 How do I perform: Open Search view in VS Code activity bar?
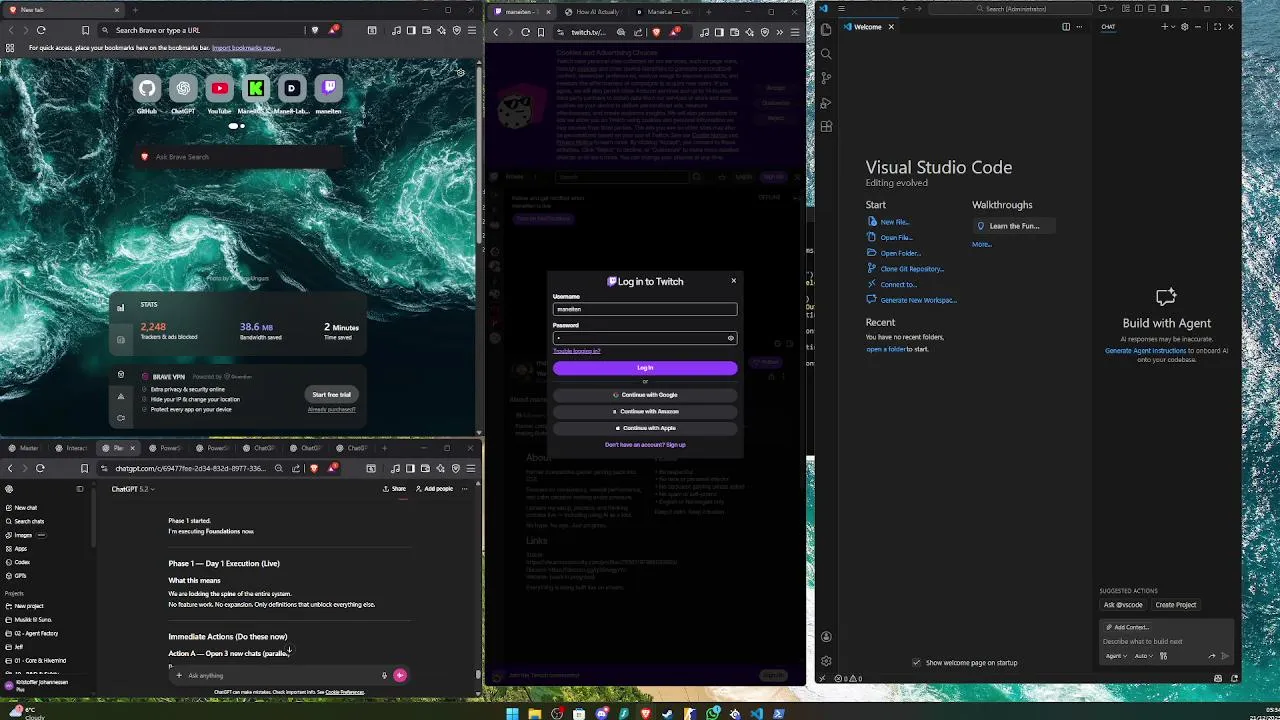826,54
